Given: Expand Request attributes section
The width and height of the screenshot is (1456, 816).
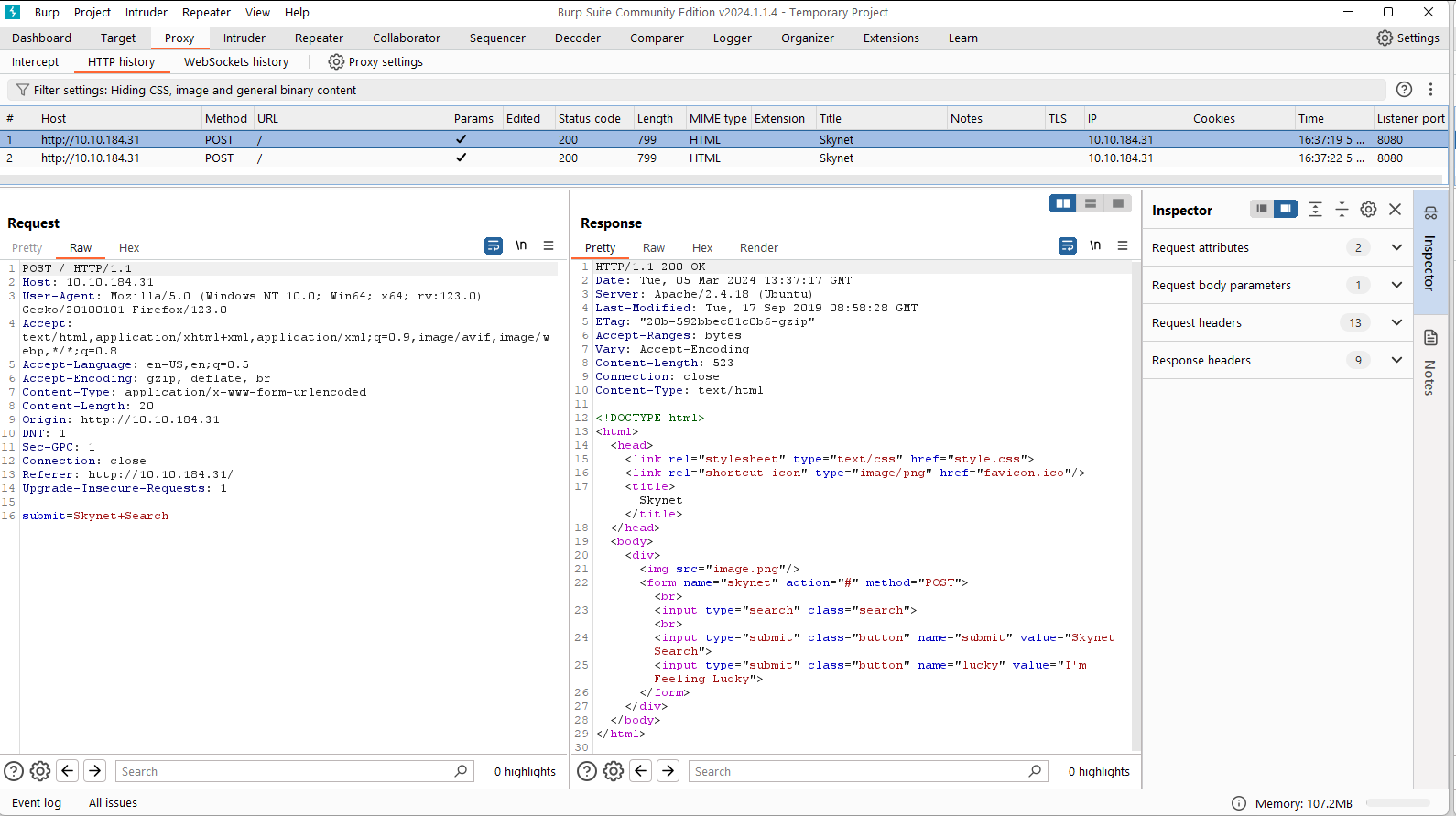Looking at the screenshot, I should 1396,247.
